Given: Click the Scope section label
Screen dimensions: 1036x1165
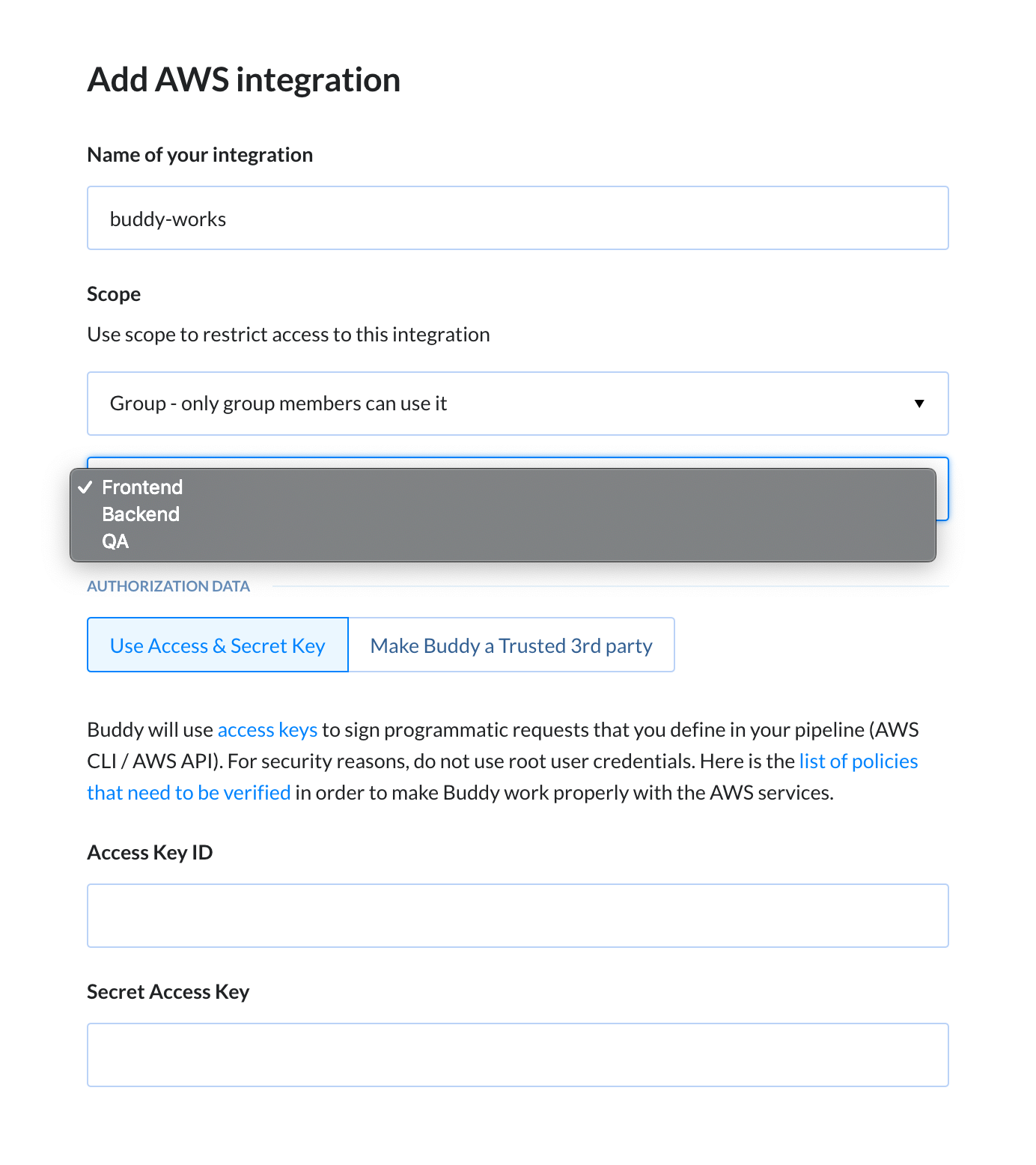Looking at the screenshot, I should coord(114,294).
